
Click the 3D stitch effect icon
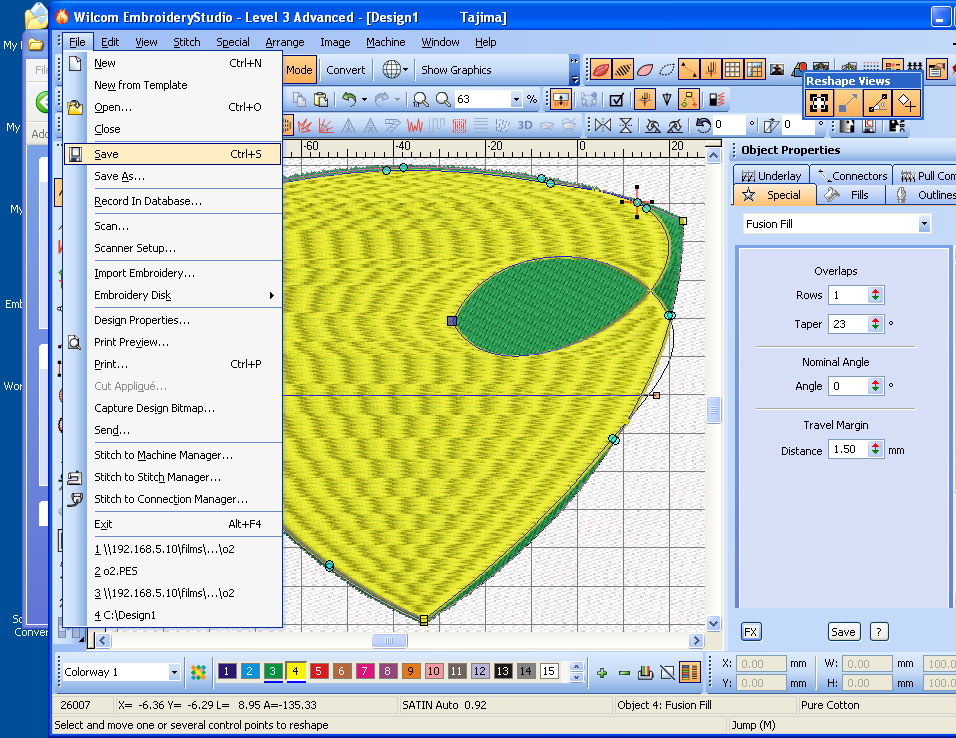pyautogui.click(x=524, y=126)
